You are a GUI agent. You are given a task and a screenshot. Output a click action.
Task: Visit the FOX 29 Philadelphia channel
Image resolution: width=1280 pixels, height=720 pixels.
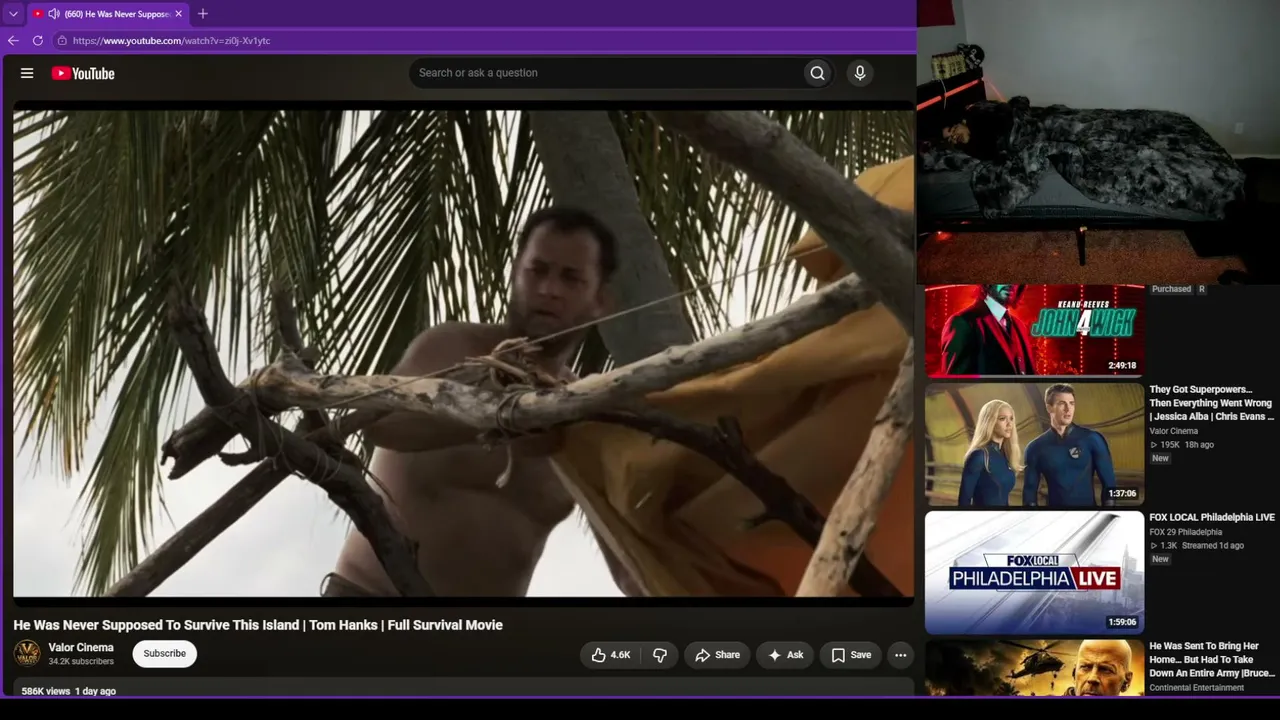(x=1186, y=532)
